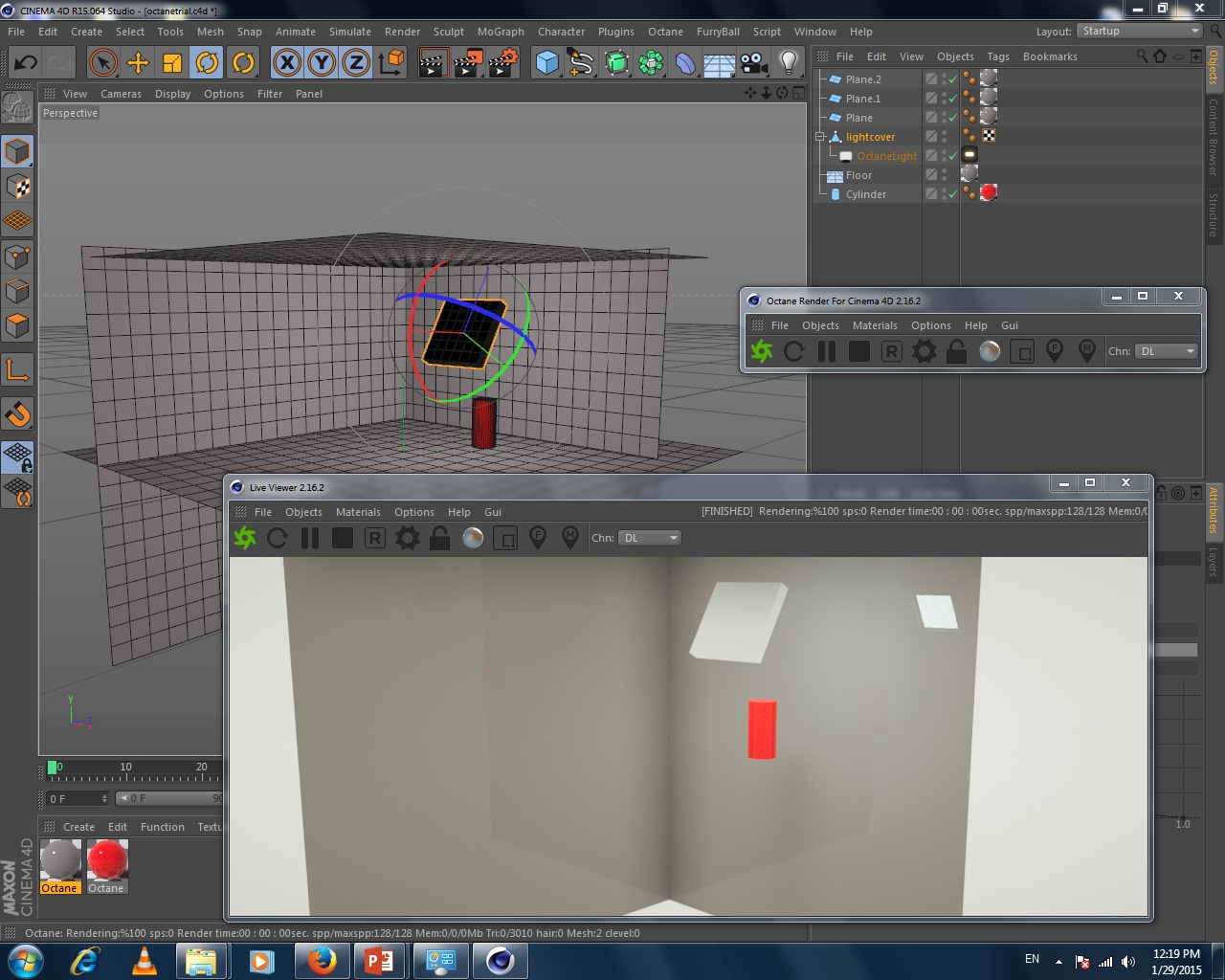Click the clay mode sphere in Live Viewer
This screenshot has height=980, width=1225.
[x=473, y=539]
